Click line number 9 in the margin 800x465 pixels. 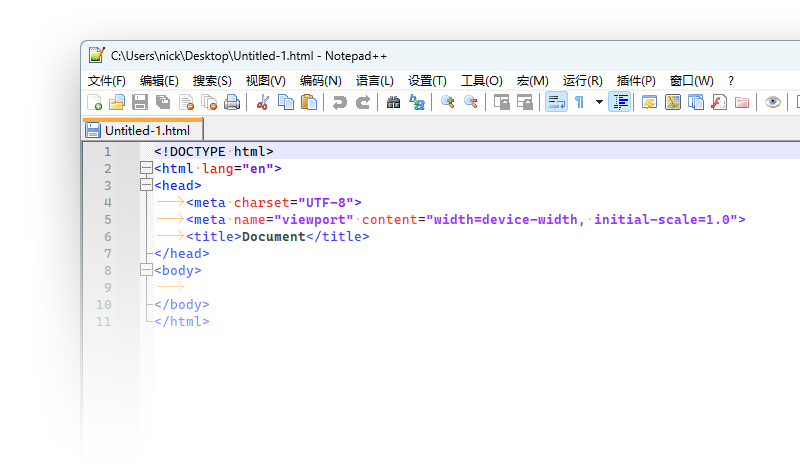pyautogui.click(x=106, y=287)
